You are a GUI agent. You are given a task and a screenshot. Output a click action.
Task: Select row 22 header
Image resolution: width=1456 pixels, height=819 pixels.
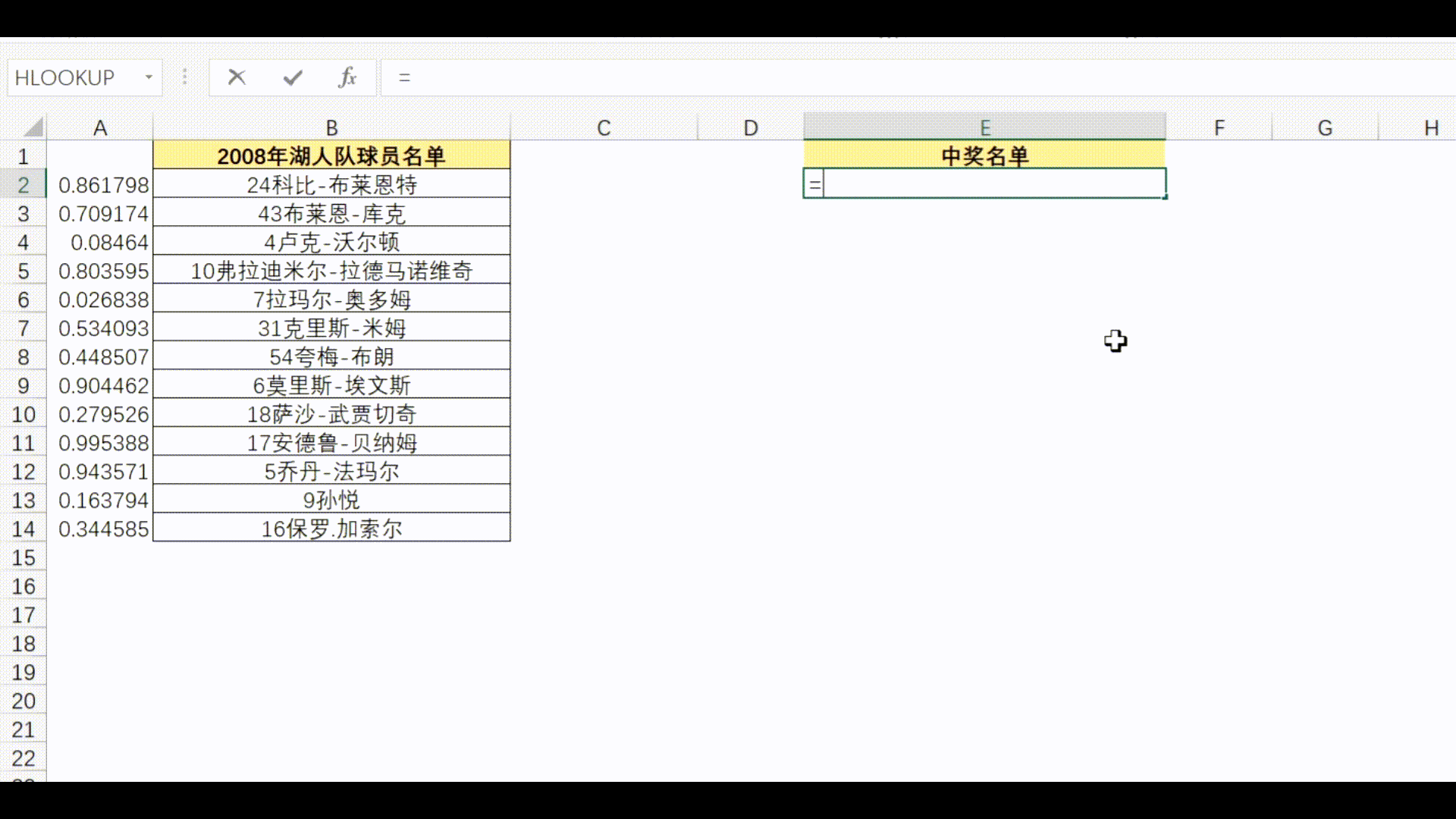point(24,758)
